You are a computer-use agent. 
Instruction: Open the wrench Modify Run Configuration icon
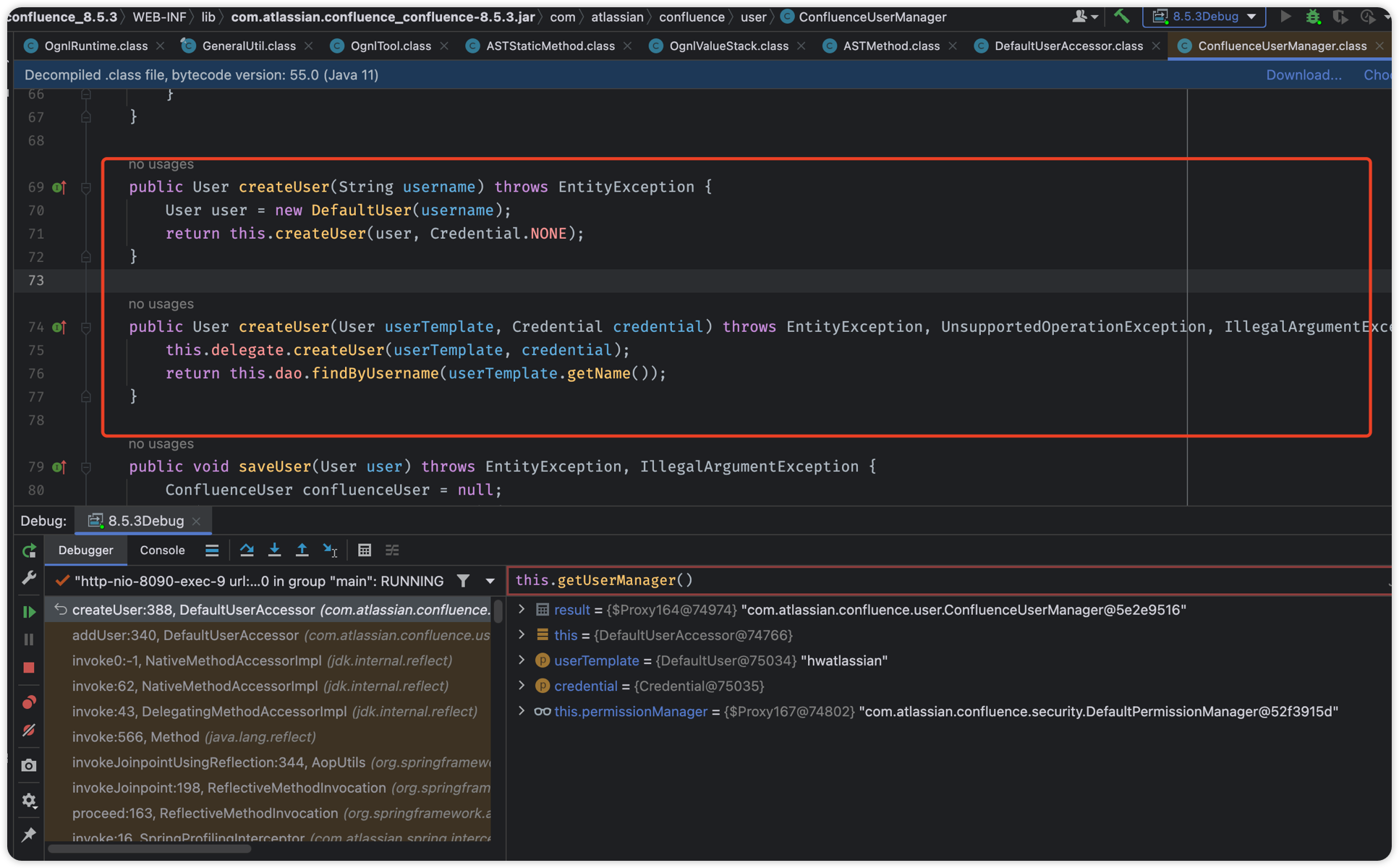pos(29,578)
